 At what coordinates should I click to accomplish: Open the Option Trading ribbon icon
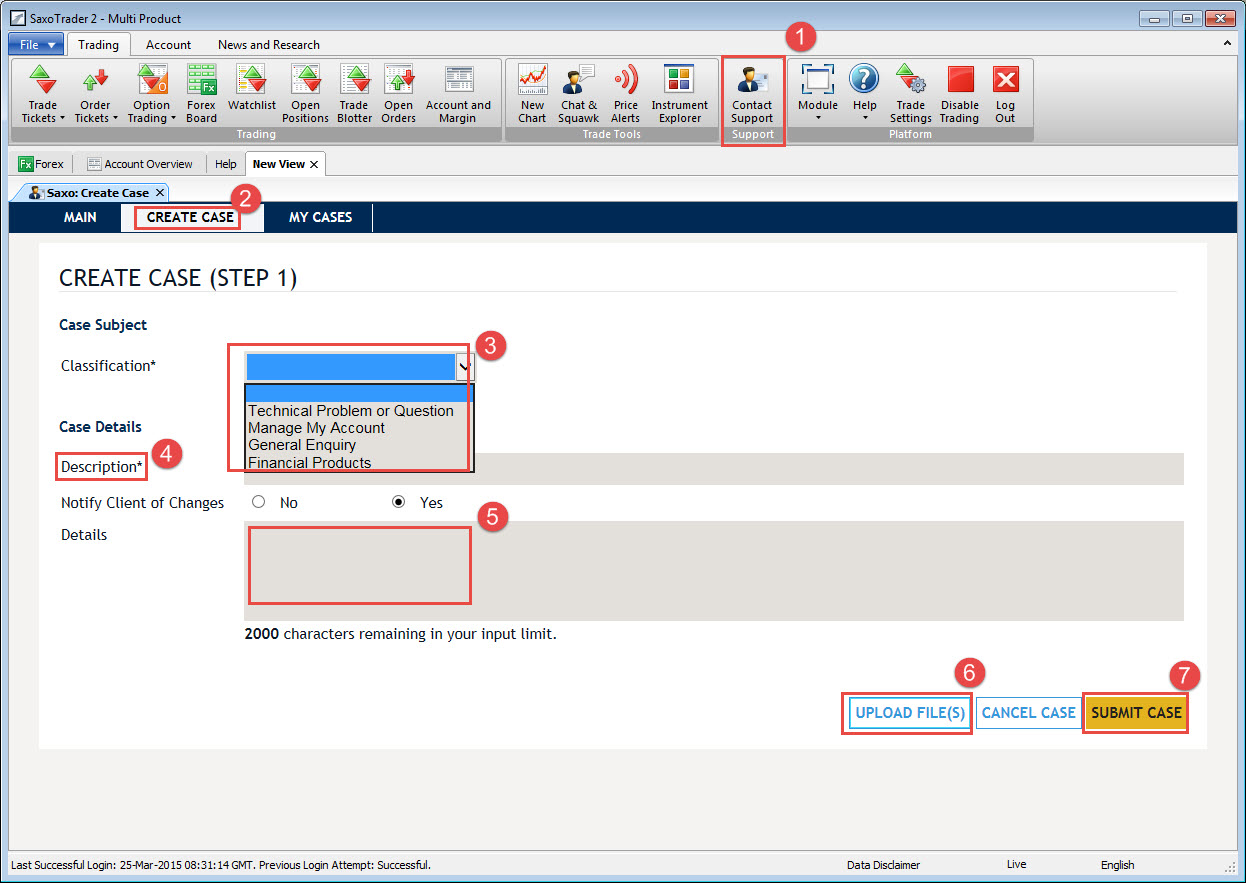pyautogui.click(x=151, y=94)
